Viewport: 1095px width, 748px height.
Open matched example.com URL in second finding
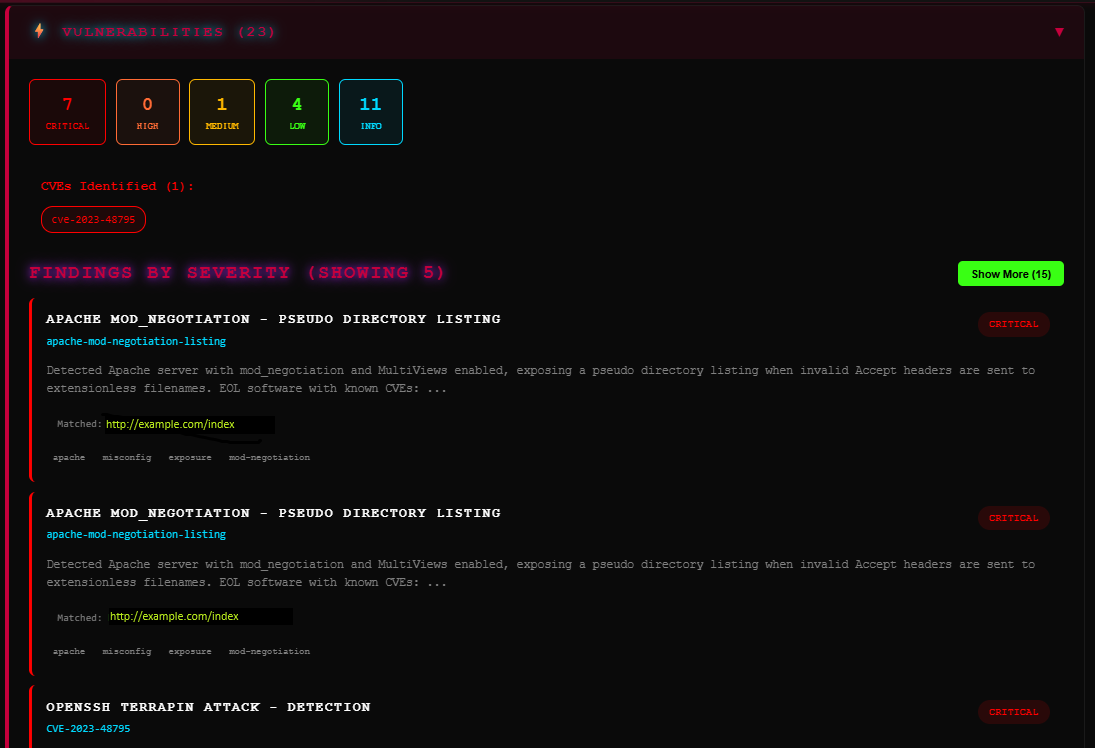click(x=174, y=616)
